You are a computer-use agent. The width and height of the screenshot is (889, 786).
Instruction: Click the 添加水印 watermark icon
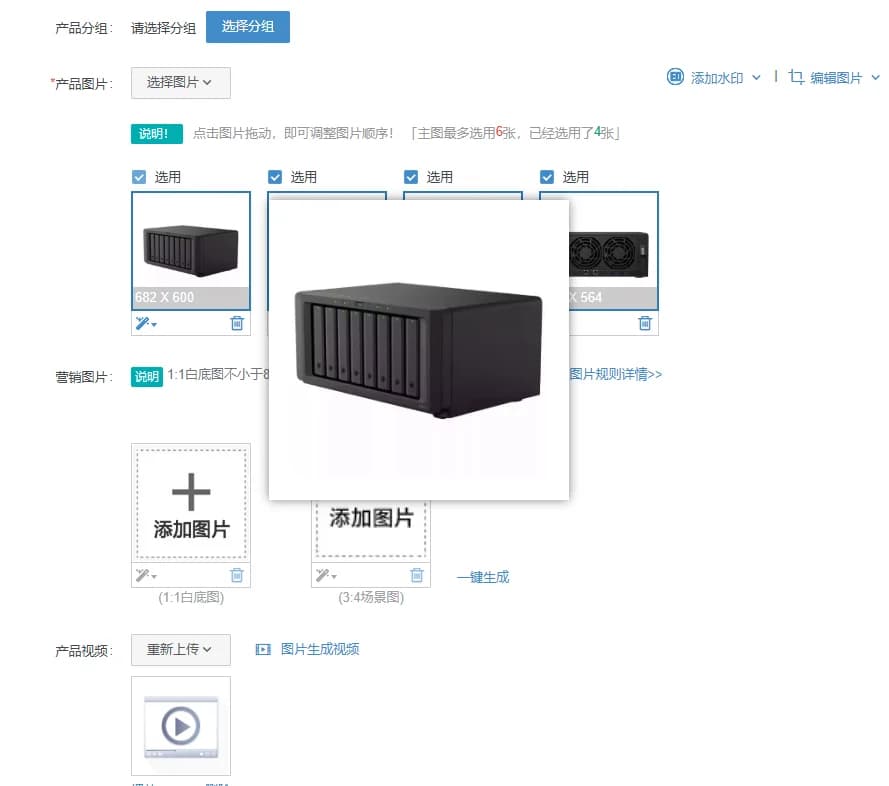tap(675, 77)
